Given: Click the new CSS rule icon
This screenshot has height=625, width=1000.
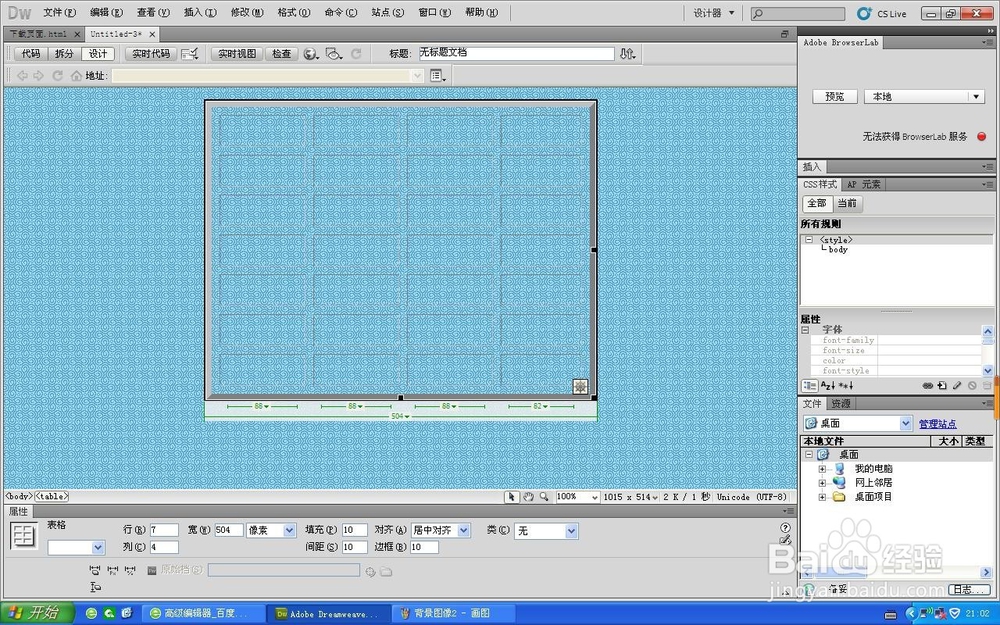Looking at the screenshot, I should (942, 386).
